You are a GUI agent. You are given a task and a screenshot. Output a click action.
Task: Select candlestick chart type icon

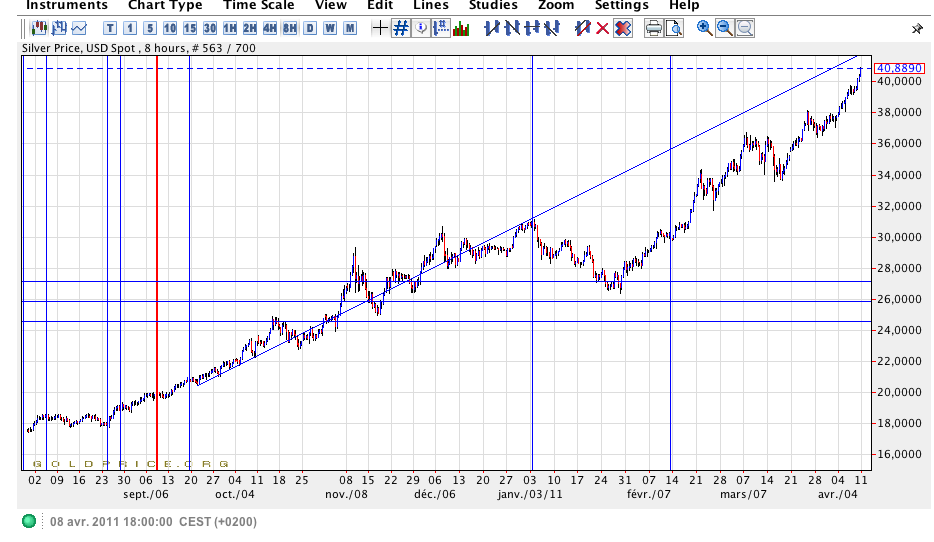[x=39, y=28]
